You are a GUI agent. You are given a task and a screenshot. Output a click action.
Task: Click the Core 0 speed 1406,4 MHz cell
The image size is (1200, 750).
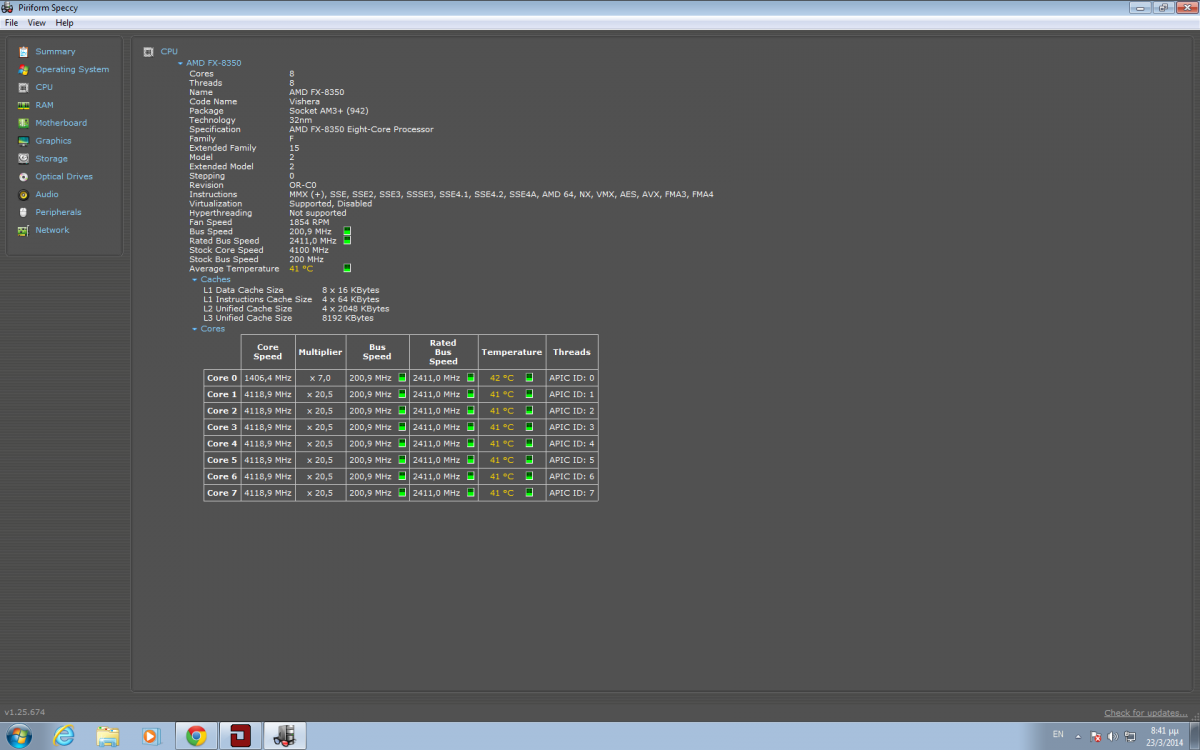(268, 378)
